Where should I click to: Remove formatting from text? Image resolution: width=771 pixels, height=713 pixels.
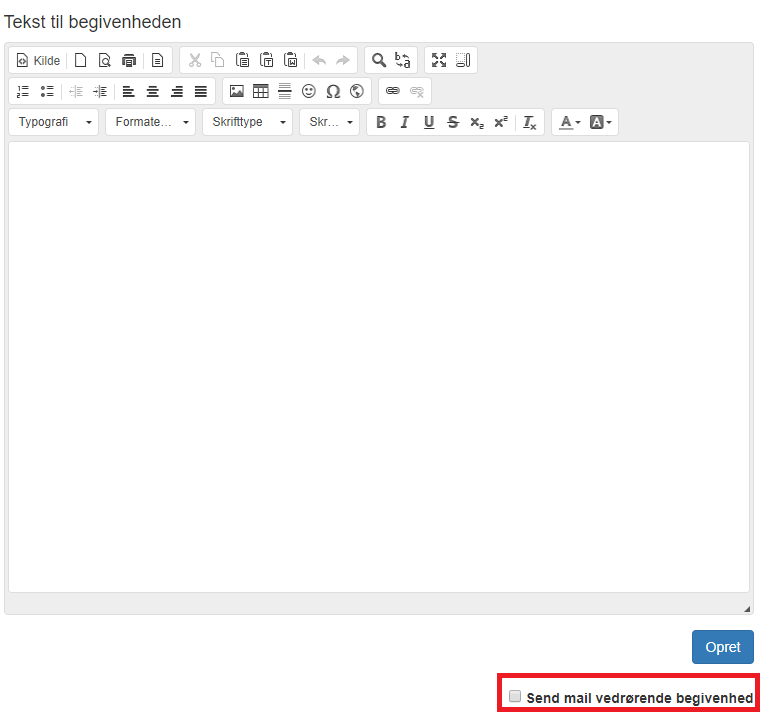(530, 122)
